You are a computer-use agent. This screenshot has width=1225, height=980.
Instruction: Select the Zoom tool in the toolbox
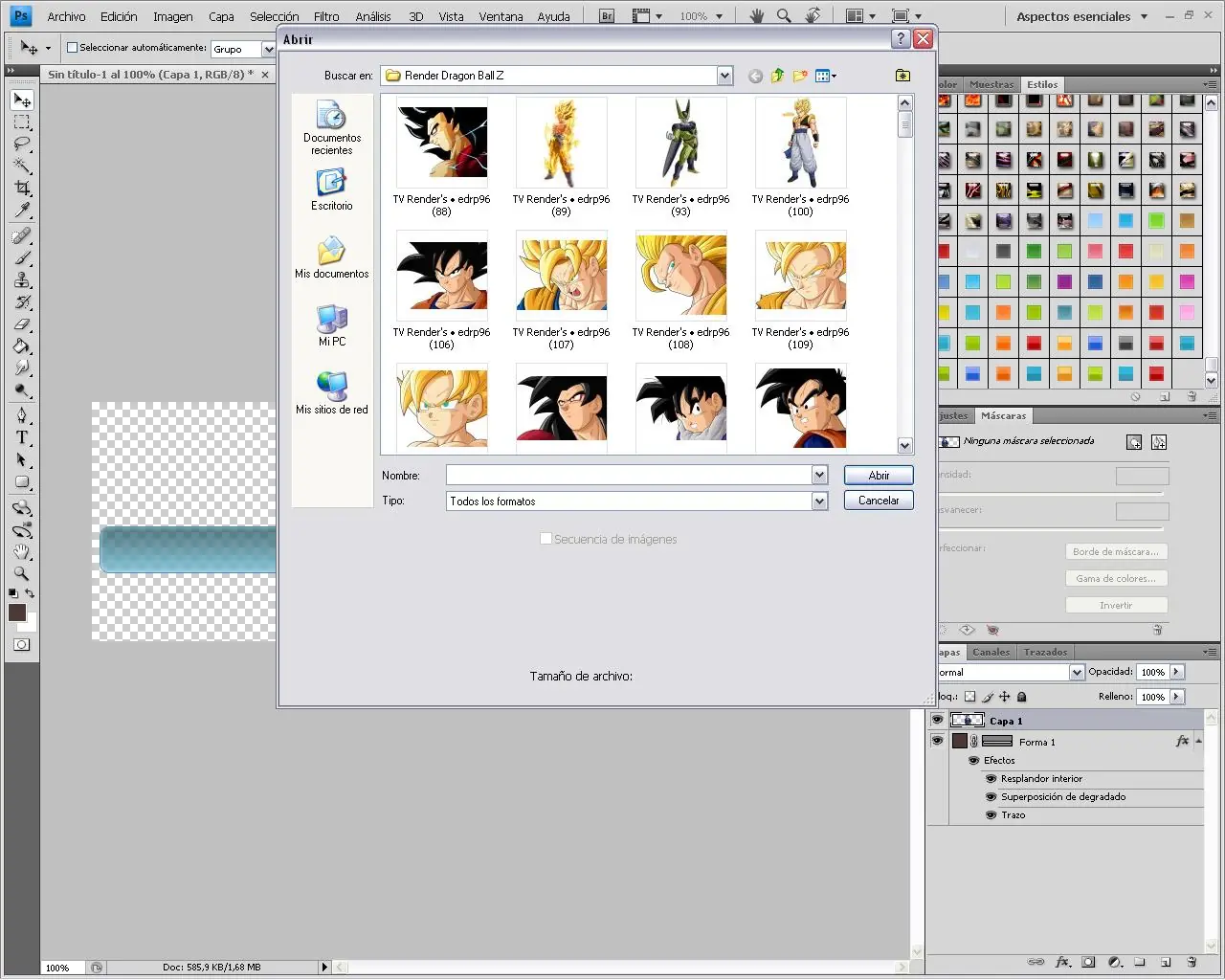point(22,574)
